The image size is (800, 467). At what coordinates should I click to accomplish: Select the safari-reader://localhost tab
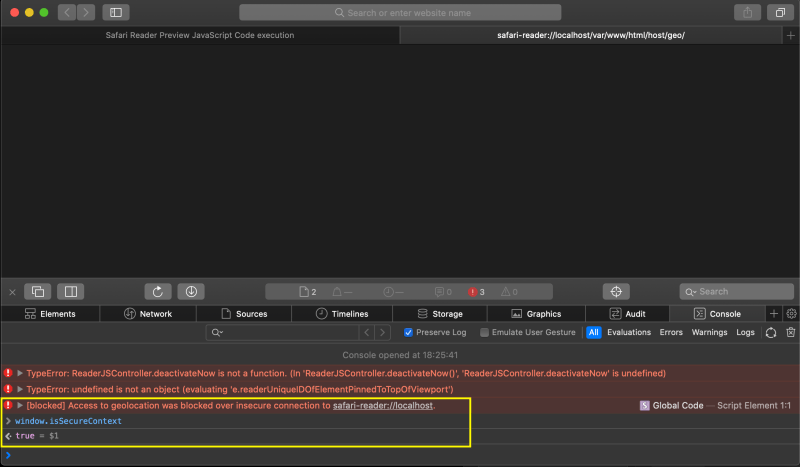point(591,35)
